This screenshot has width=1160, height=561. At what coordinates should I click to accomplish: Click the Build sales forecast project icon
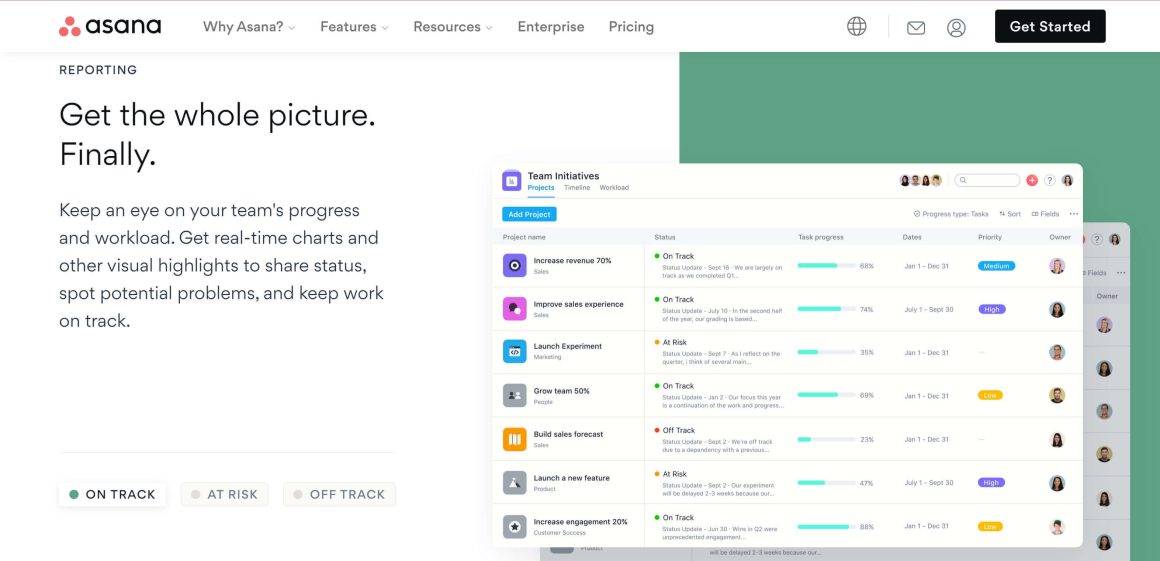(x=515, y=439)
